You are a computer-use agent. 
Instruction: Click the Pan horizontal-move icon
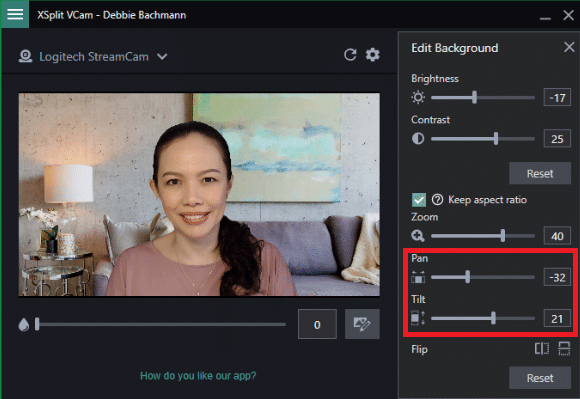(x=418, y=277)
